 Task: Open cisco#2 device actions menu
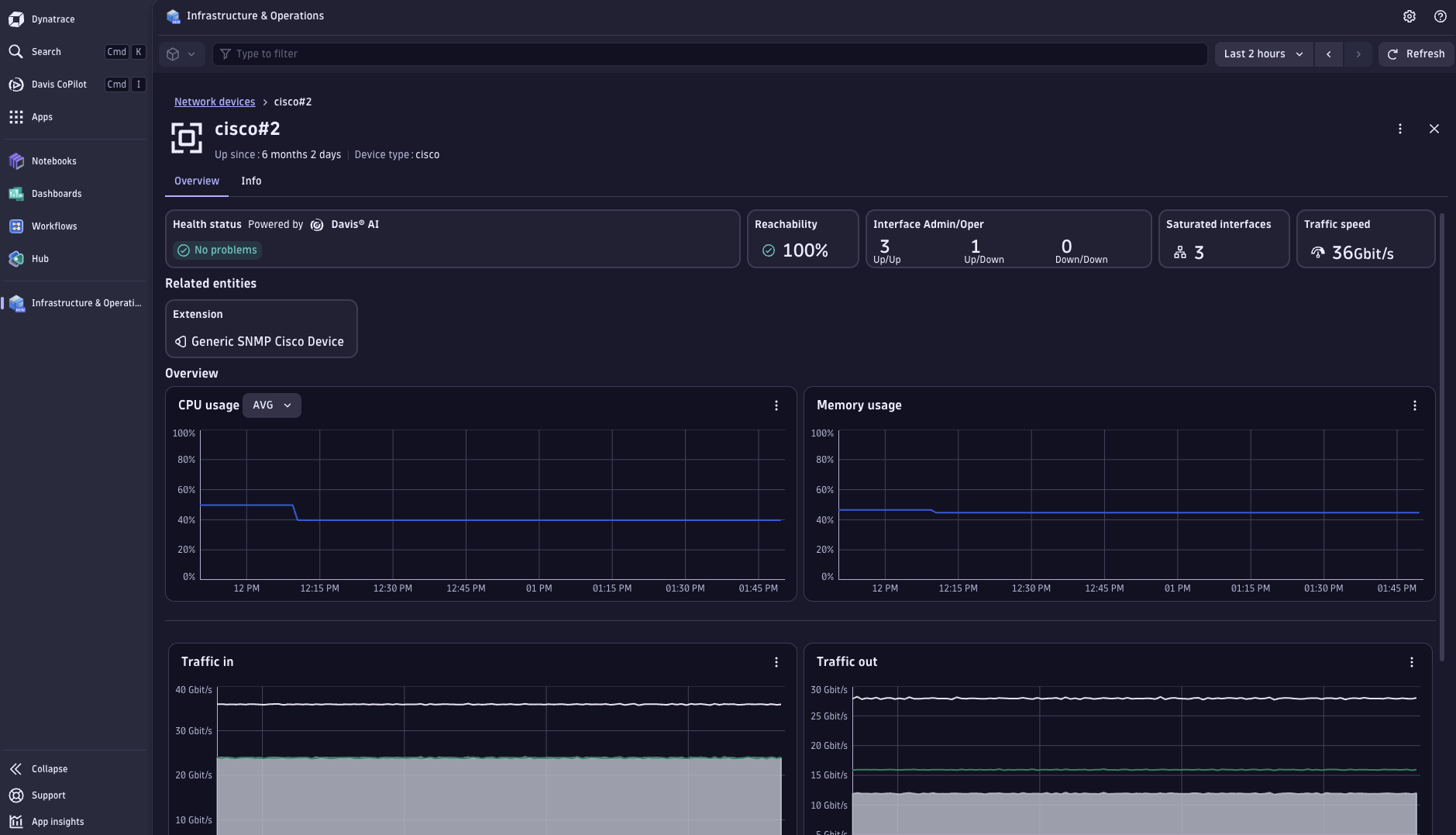point(1400,129)
